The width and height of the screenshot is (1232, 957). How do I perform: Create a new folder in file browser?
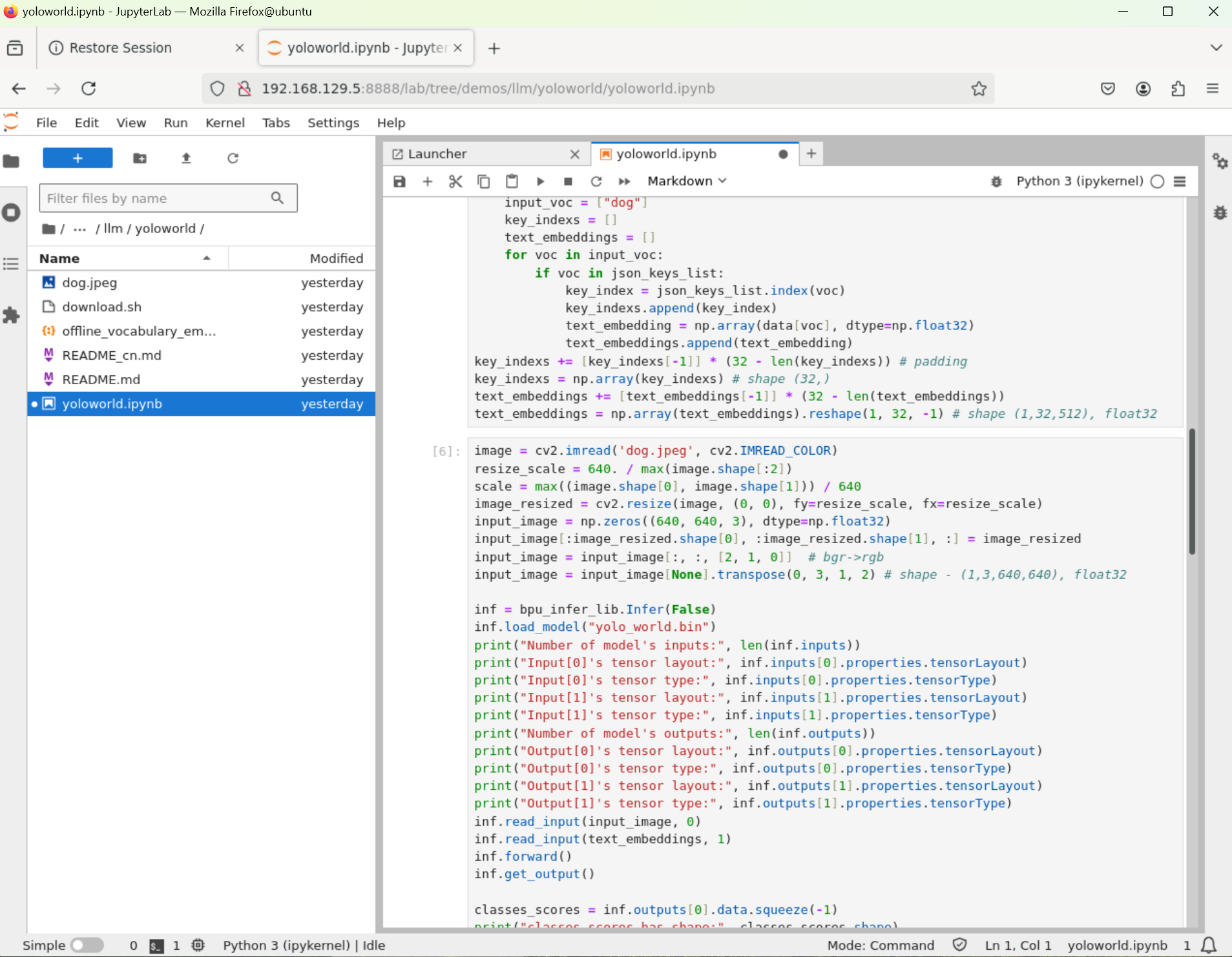pyautogui.click(x=140, y=158)
